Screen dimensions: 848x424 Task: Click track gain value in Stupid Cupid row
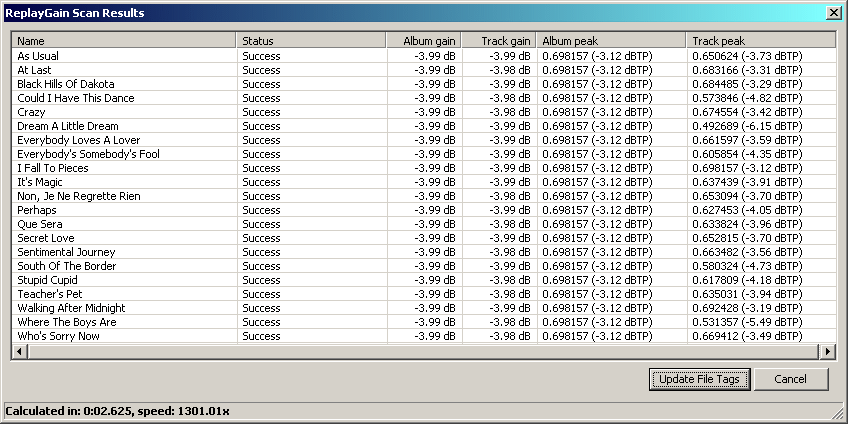coord(510,280)
